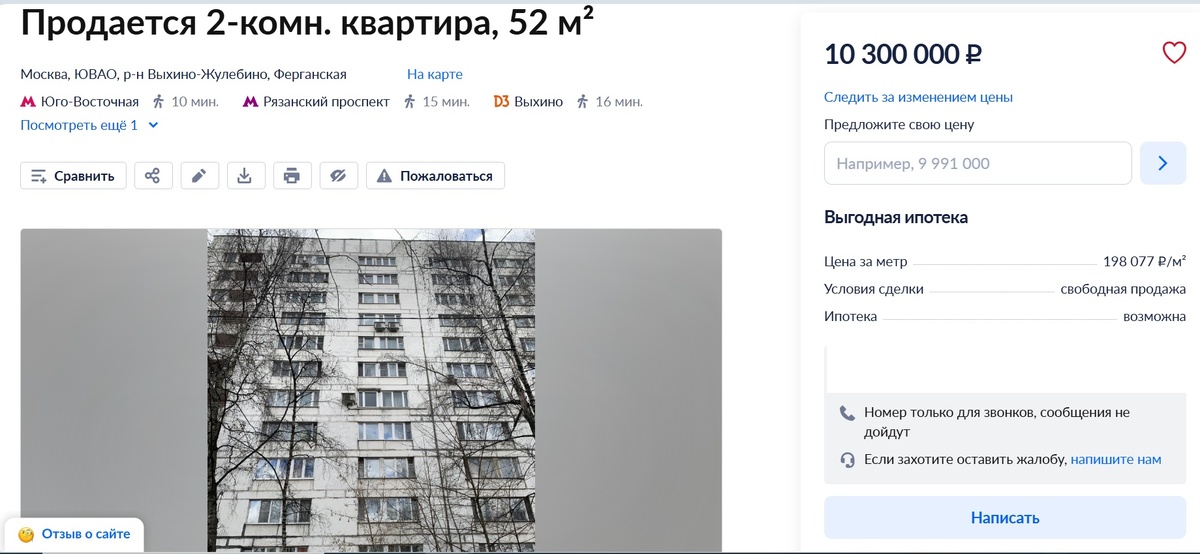Click the apartment building photo
This screenshot has width=1200, height=554.
point(371,391)
